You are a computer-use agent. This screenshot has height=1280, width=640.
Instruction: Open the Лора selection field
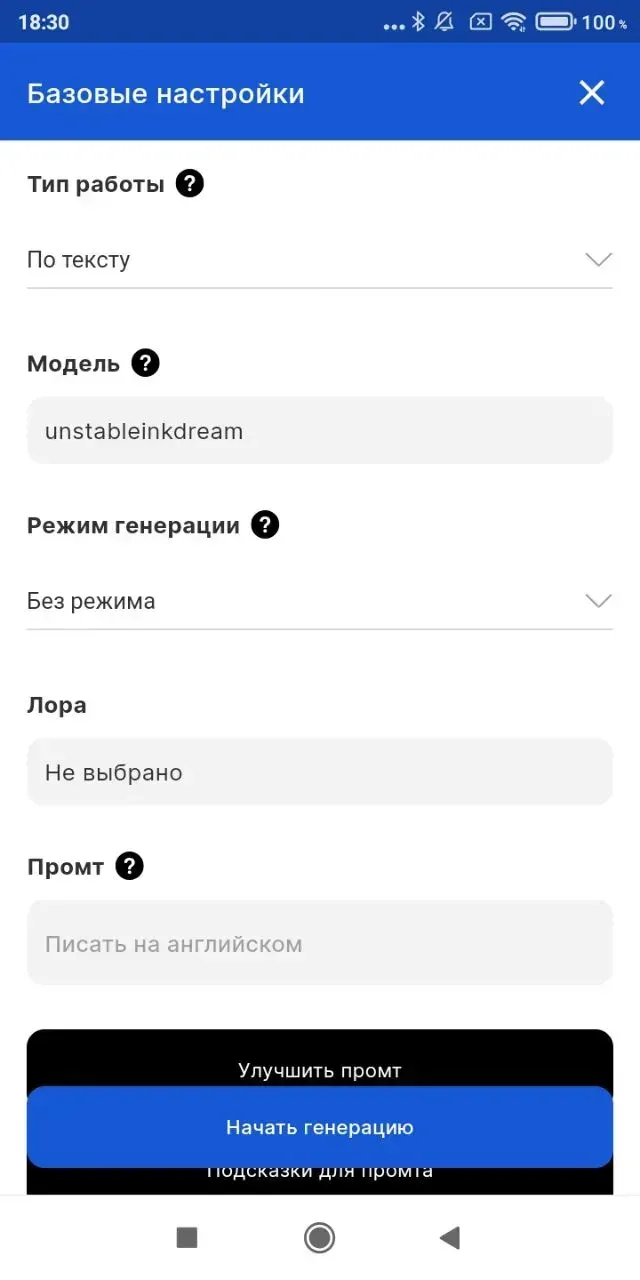point(320,772)
